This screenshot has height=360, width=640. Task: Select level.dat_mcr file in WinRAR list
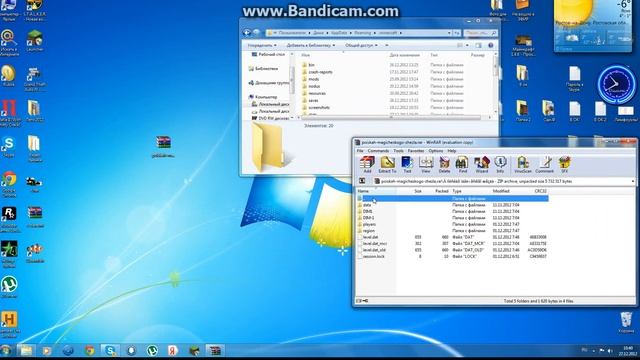click(374, 244)
